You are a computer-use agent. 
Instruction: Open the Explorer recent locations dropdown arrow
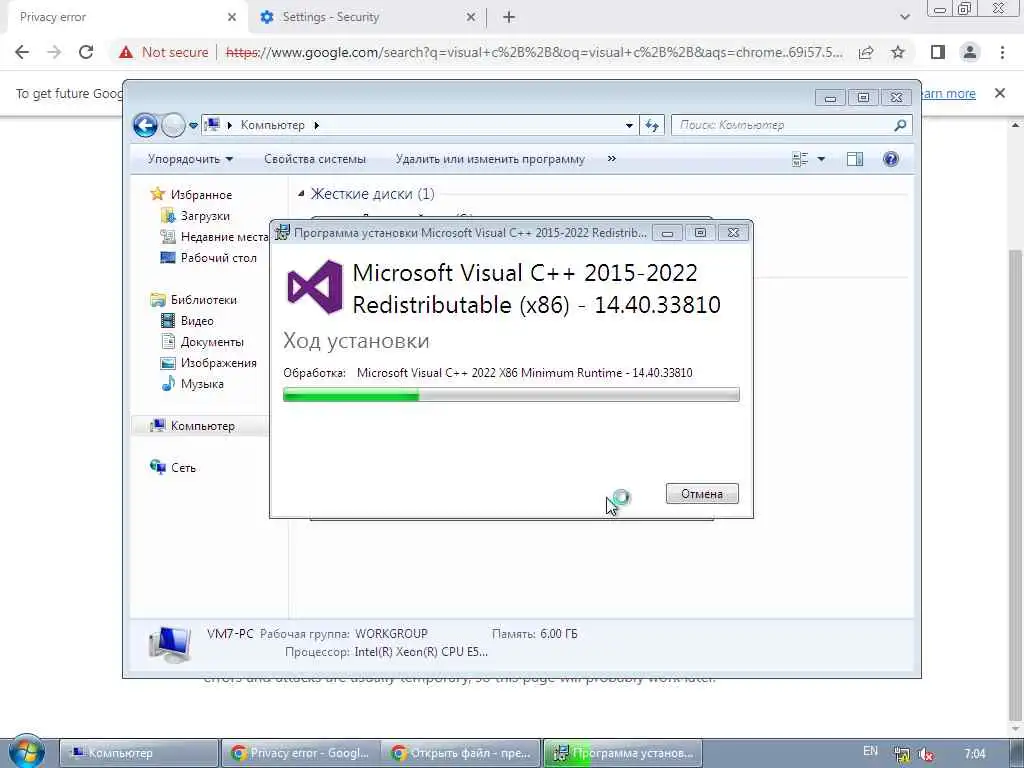pyautogui.click(x=193, y=125)
